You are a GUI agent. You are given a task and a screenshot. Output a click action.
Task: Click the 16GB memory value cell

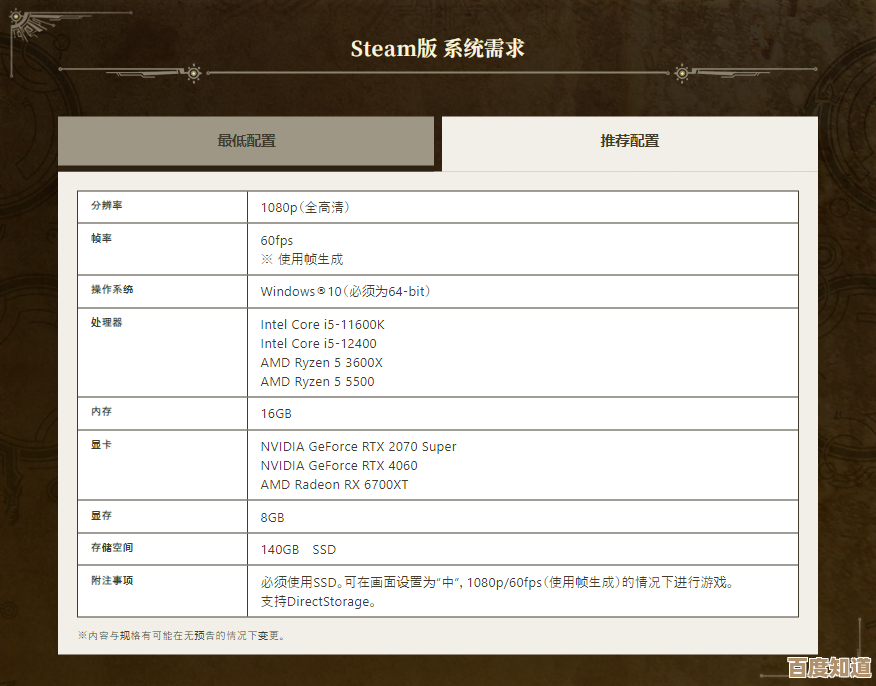[x=276, y=414]
